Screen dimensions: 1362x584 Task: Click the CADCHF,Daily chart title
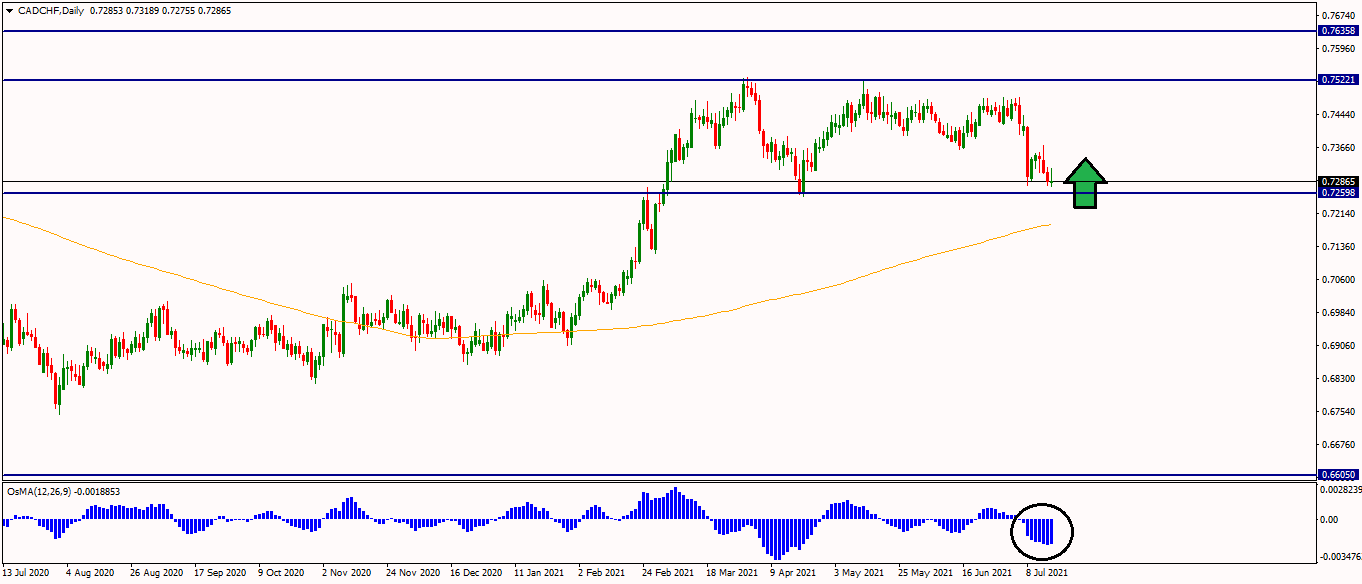pos(51,9)
